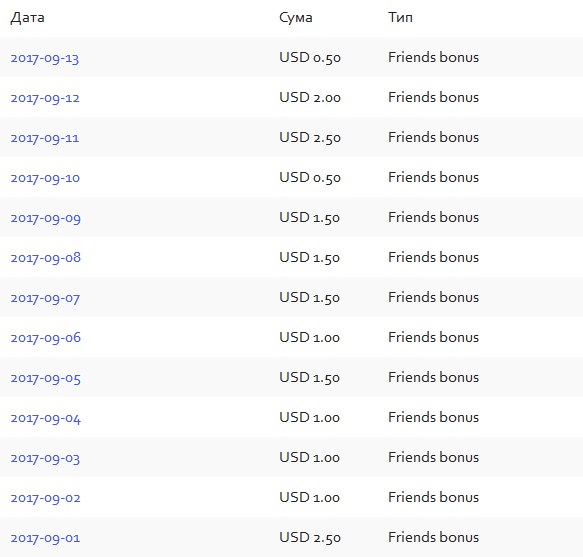Open the 2017-09-12 date link

click(x=45, y=98)
